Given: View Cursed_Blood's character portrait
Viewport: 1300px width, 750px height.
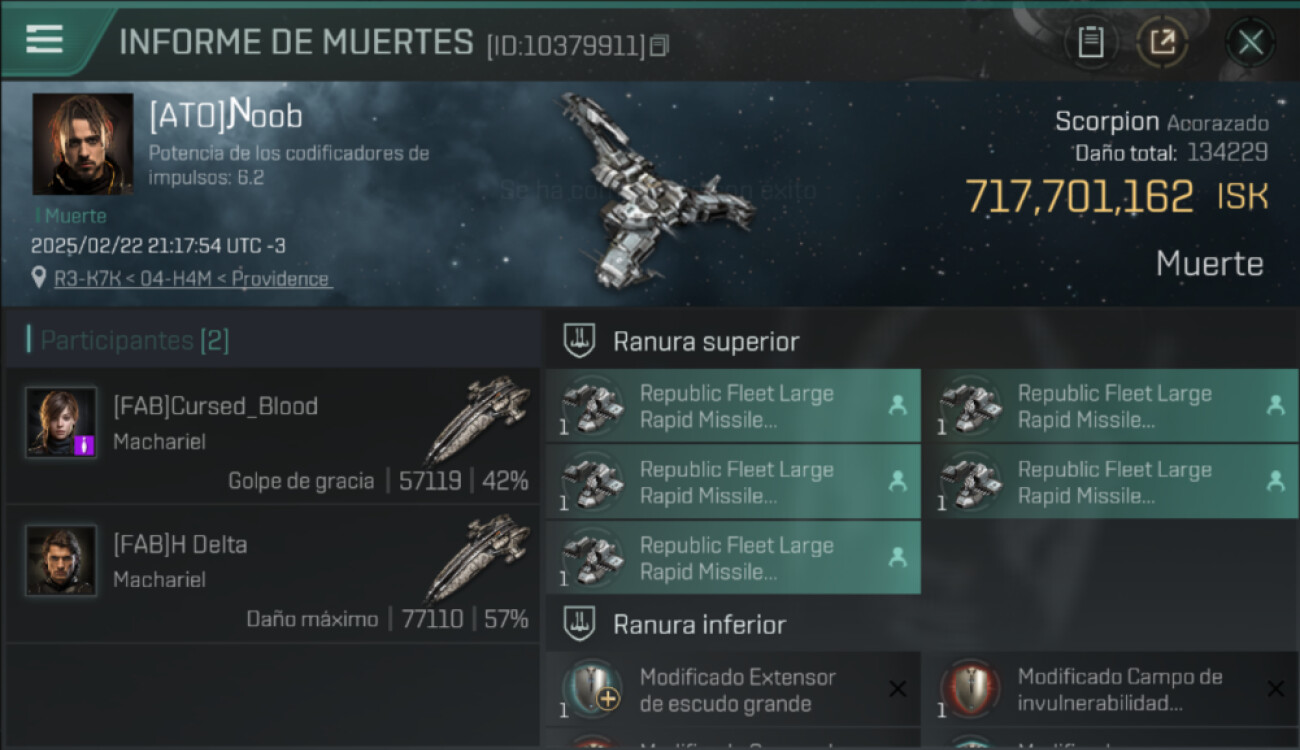Looking at the screenshot, I should click(x=61, y=422).
